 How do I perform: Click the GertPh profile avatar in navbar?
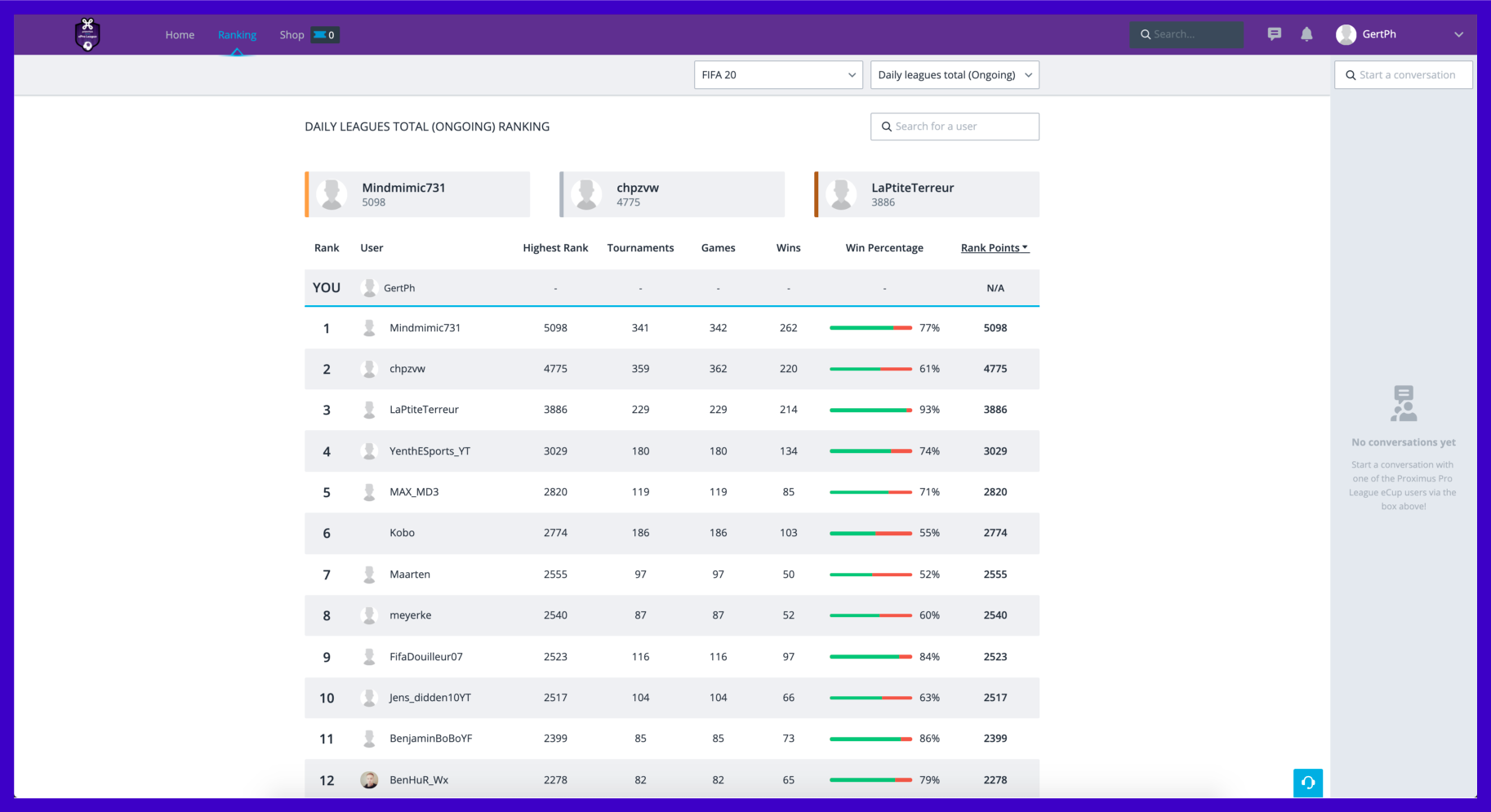(x=1346, y=34)
